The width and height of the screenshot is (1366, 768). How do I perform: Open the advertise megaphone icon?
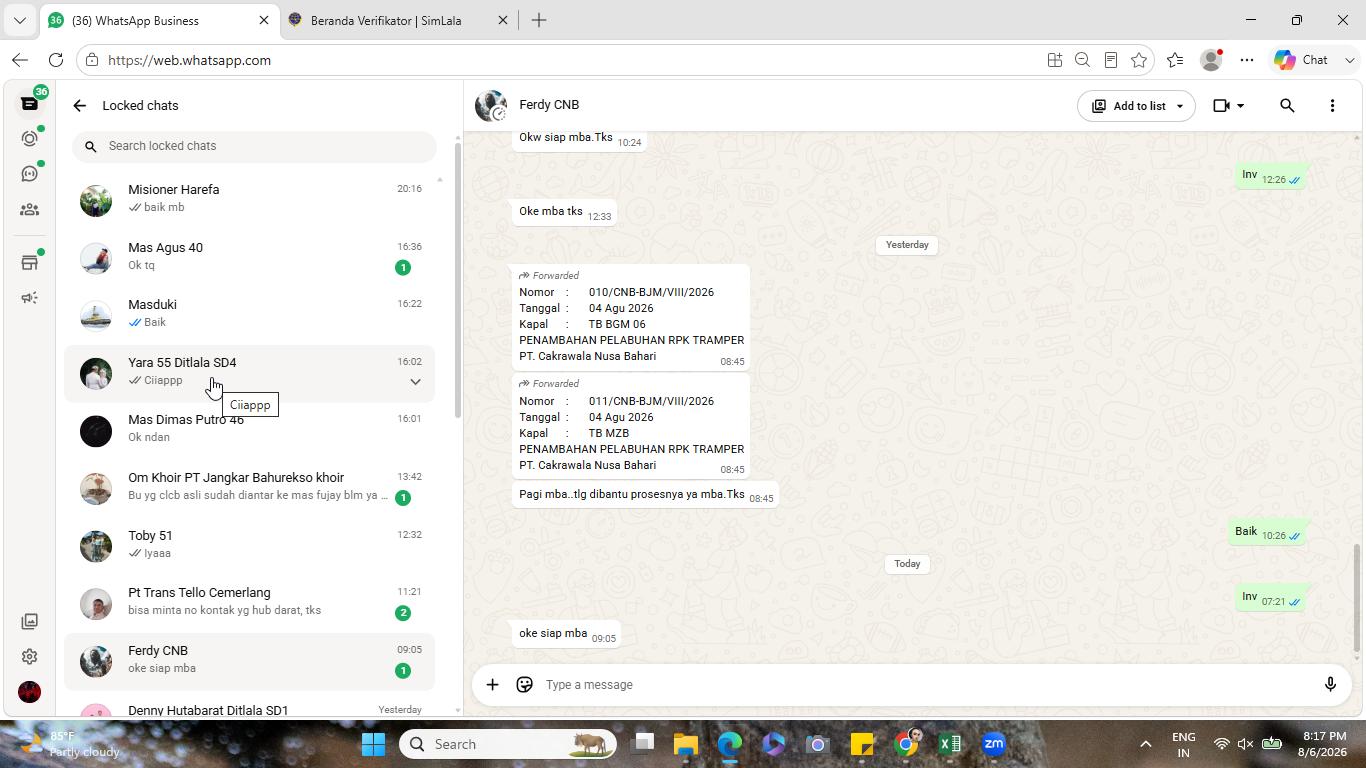29,298
